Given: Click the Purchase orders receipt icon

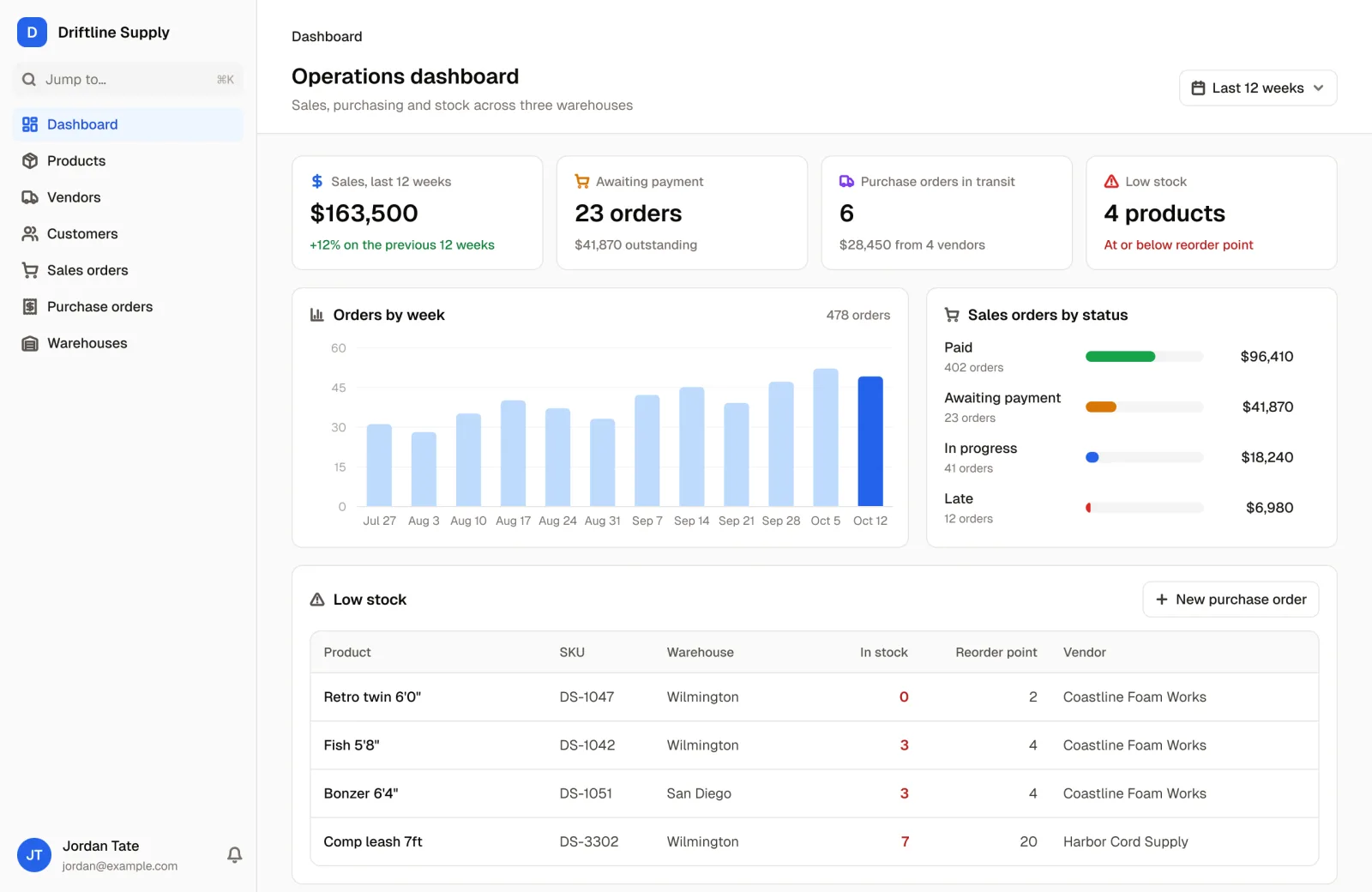Looking at the screenshot, I should 30,307.
